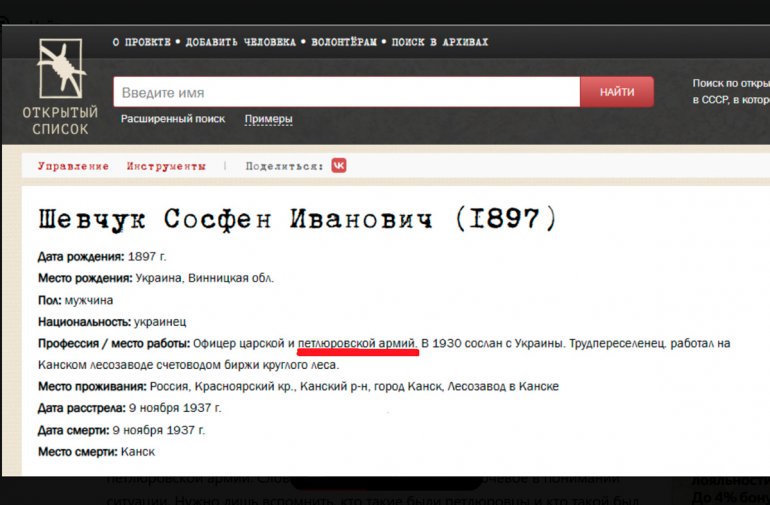Click the Открытый список barbed-wire logo

(61, 68)
